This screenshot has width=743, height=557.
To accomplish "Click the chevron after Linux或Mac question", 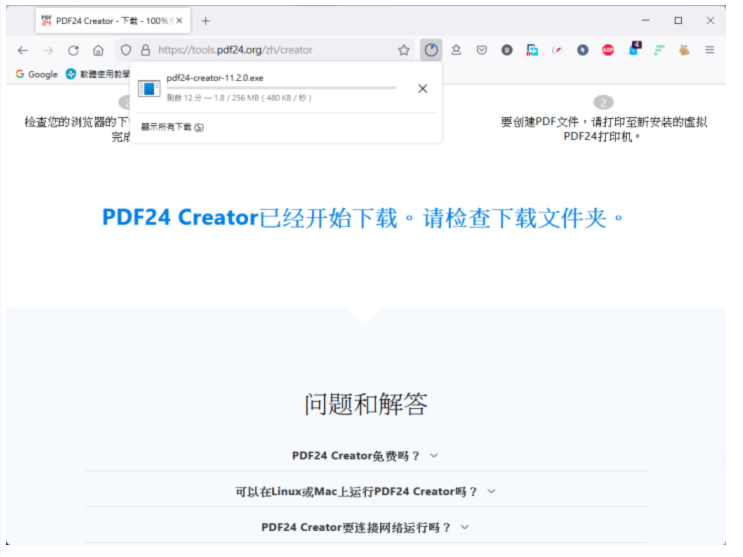I will (491, 492).
